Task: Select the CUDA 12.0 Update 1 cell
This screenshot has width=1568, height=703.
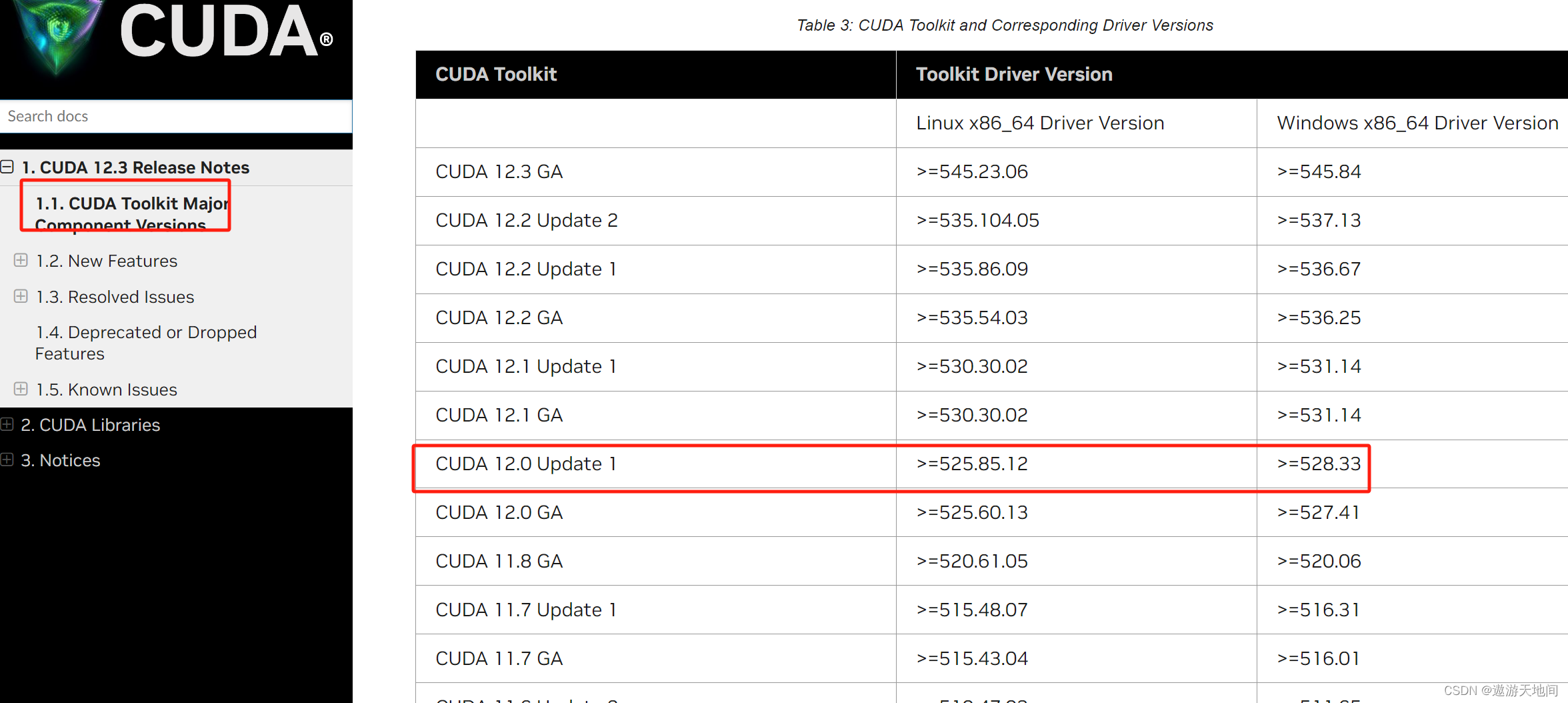Action: [656, 464]
